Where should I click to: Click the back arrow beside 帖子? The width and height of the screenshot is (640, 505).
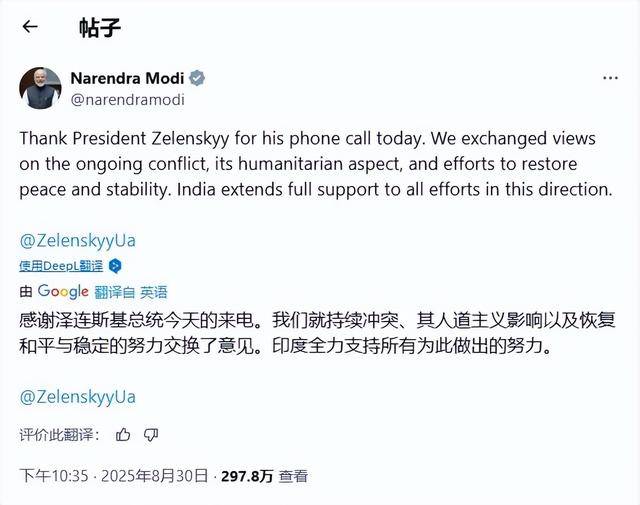[x=30, y=27]
